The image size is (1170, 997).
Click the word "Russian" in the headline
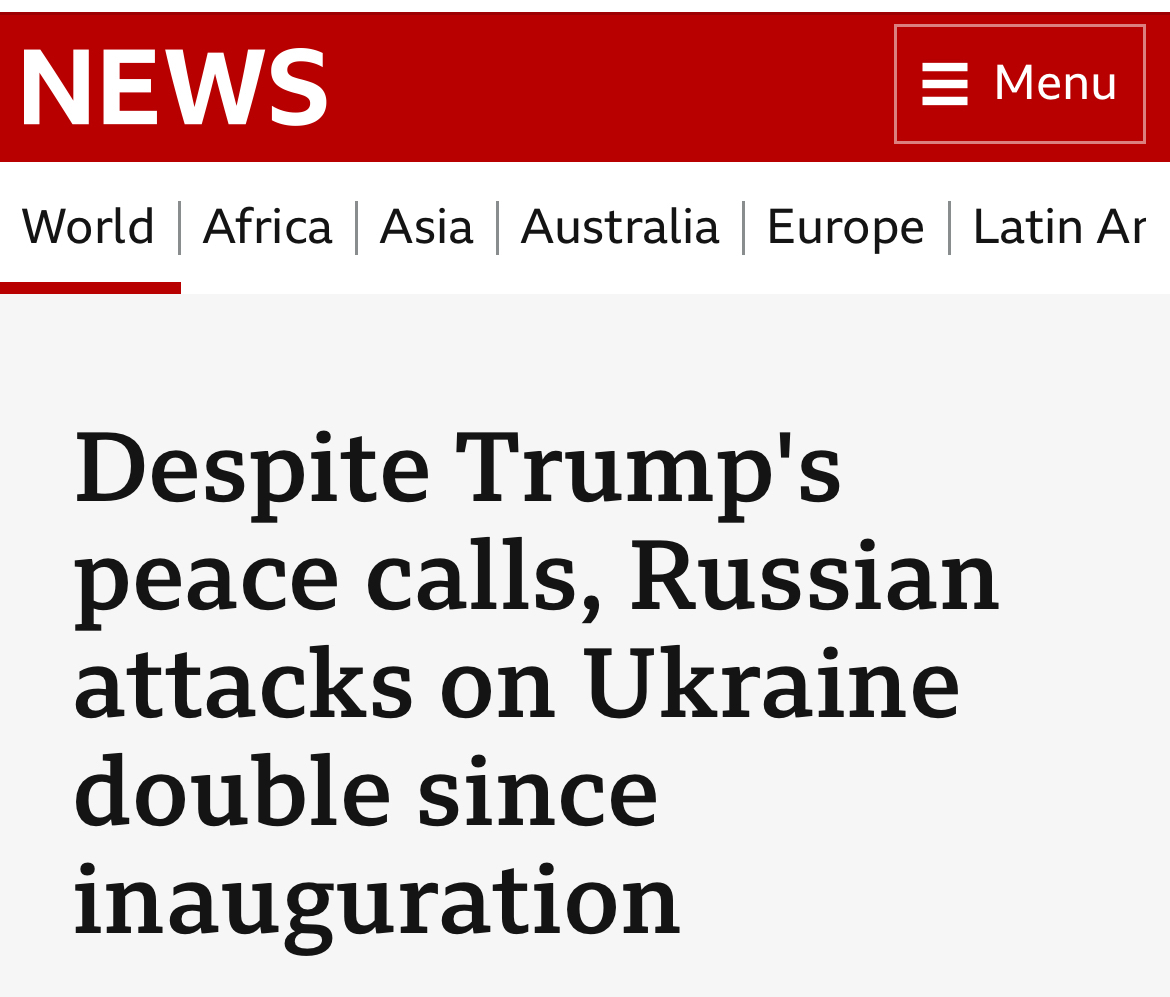(x=814, y=577)
